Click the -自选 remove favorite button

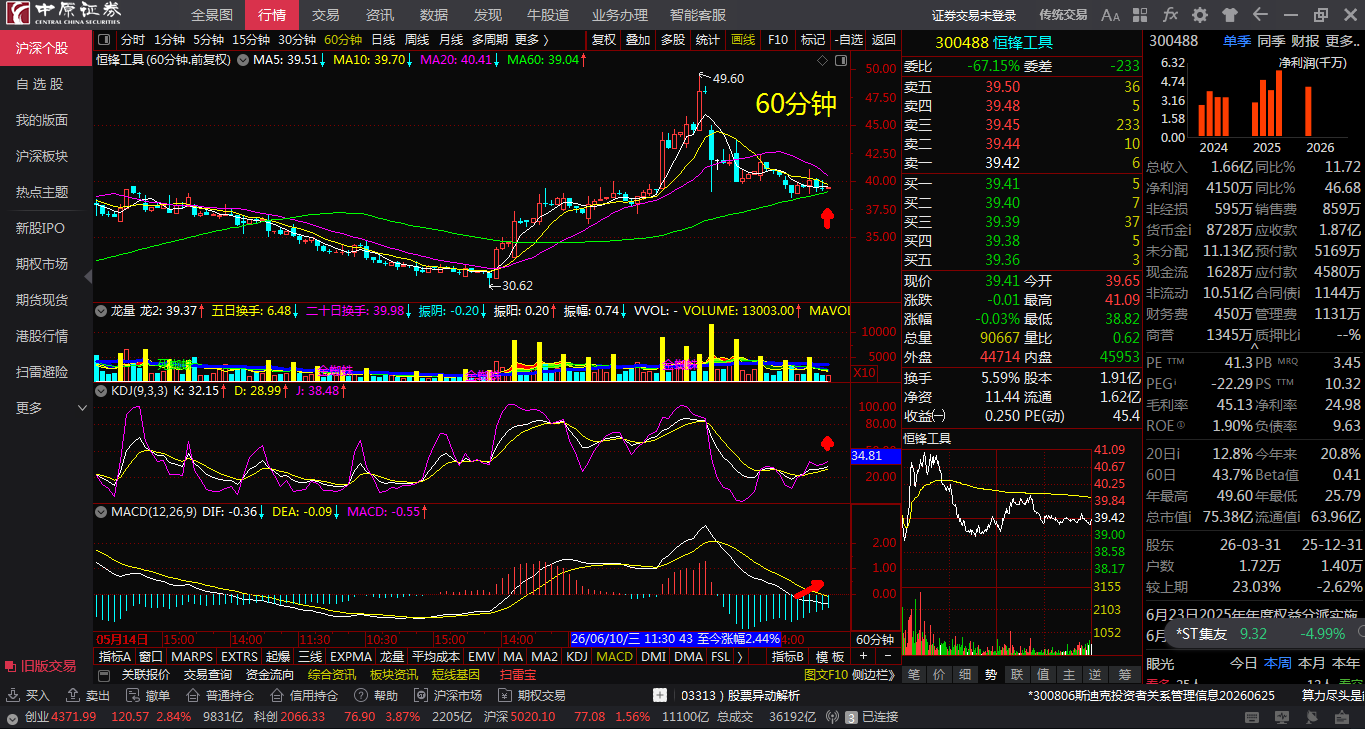click(848, 40)
